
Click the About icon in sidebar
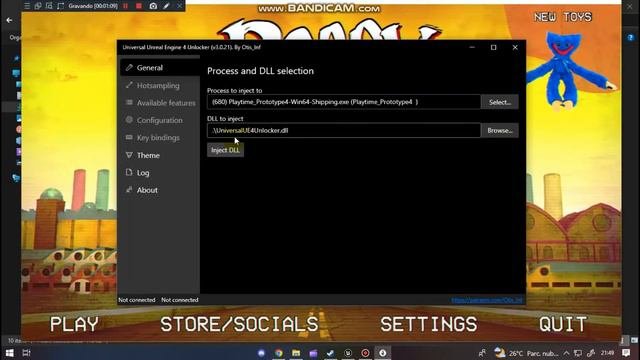click(x=129, y=190)
